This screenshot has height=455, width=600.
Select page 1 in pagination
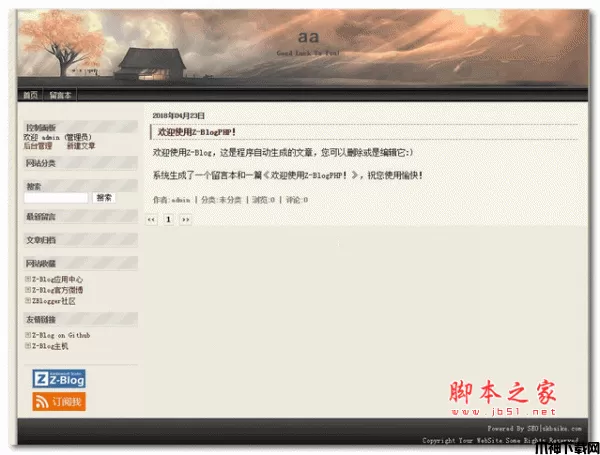(x=168, y=220)
